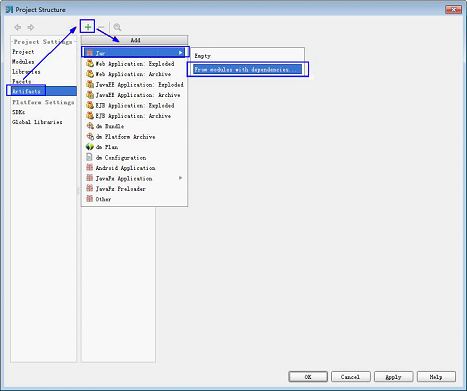This screenshot has width=467, height=391.
Task: Click the EJB Application: Exploded icon
Action: pos(90,105)
